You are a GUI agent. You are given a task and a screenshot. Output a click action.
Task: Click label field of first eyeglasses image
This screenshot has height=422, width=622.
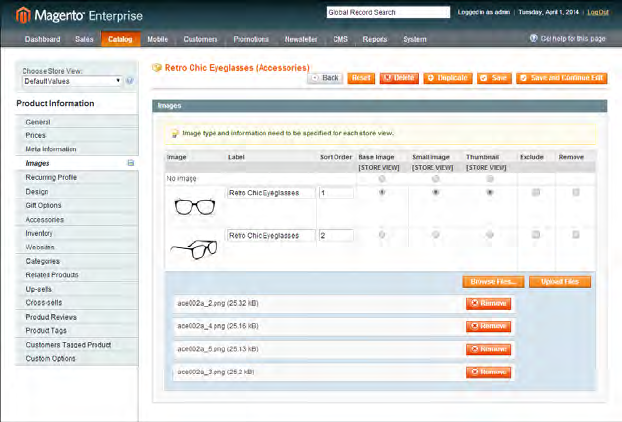click(271, 193)
